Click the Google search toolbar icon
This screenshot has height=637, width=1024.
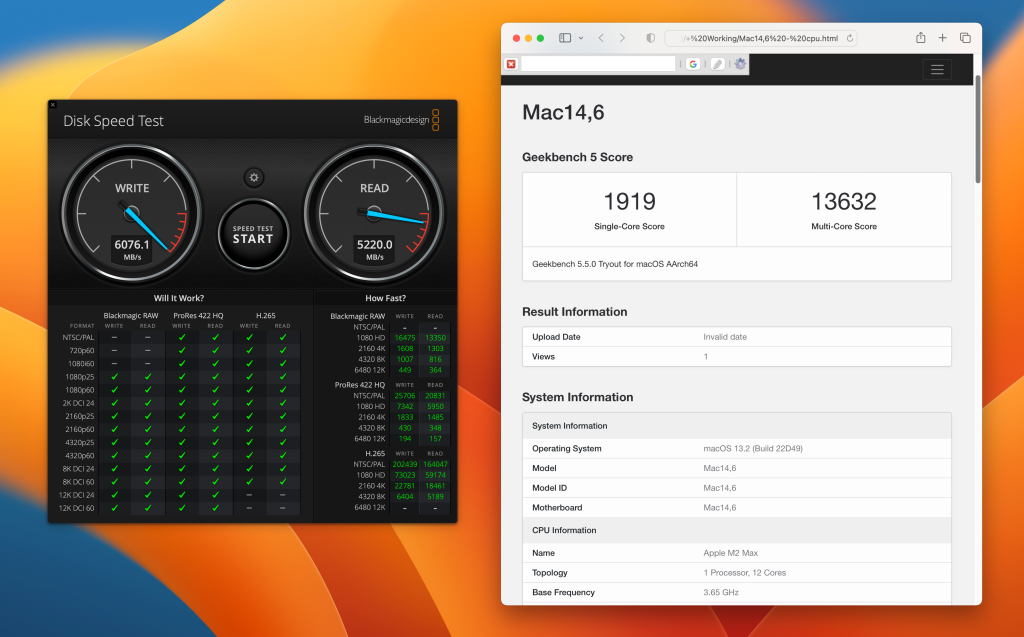click(693, 64)
